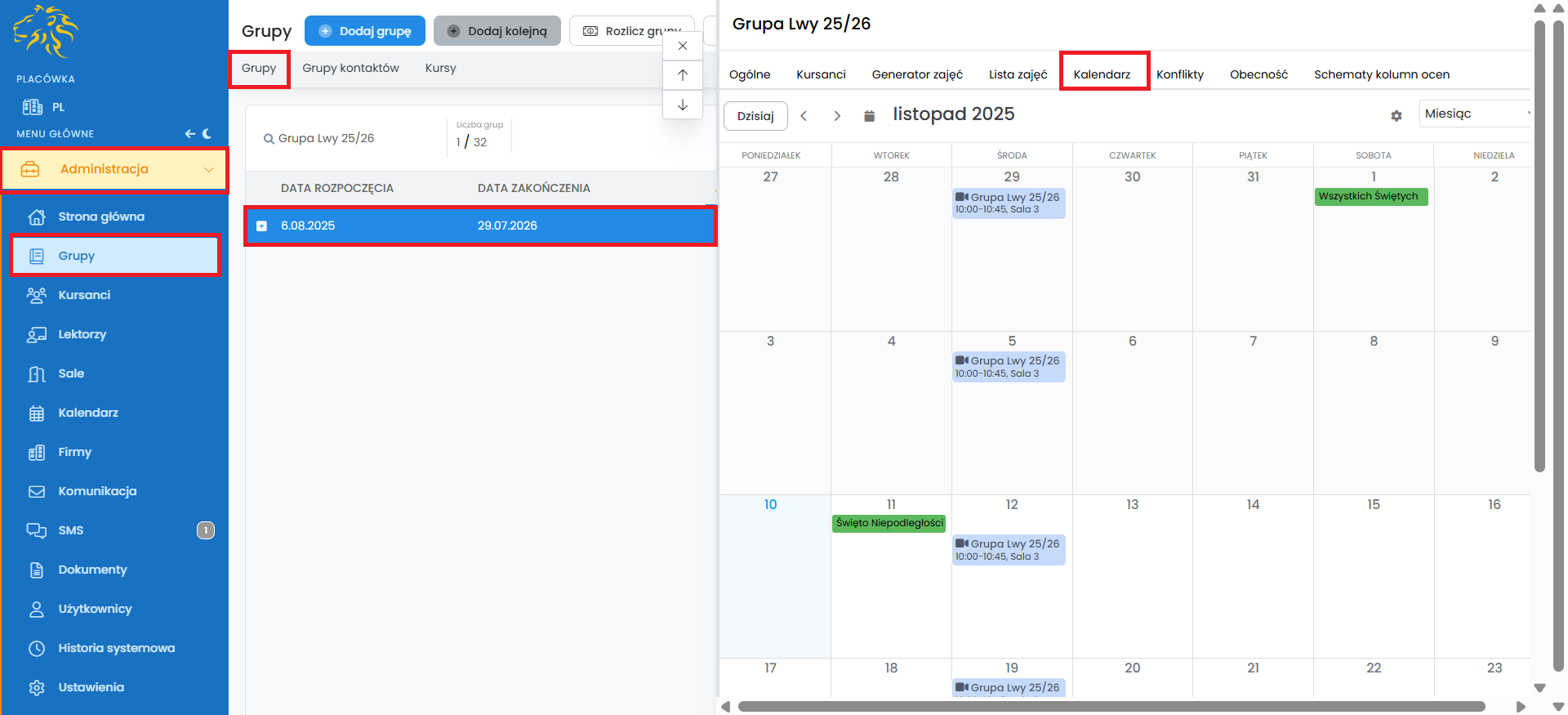Go to previous group with up arrow
Screen dimensions: 1568x715
tap(683, 75)
